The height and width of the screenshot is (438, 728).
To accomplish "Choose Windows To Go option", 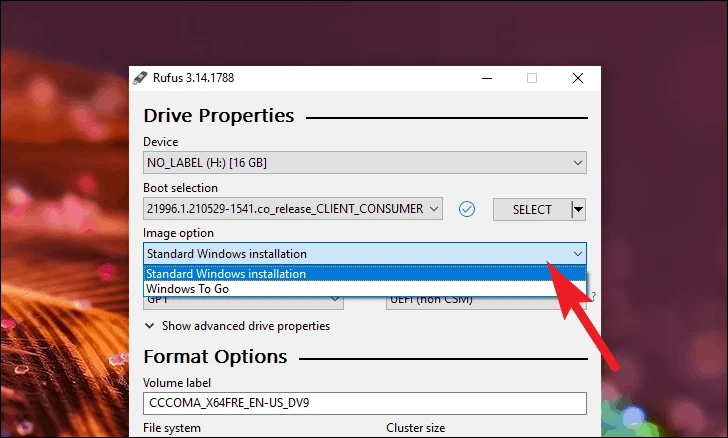I will pyautogui.click(x=364, y=289).
